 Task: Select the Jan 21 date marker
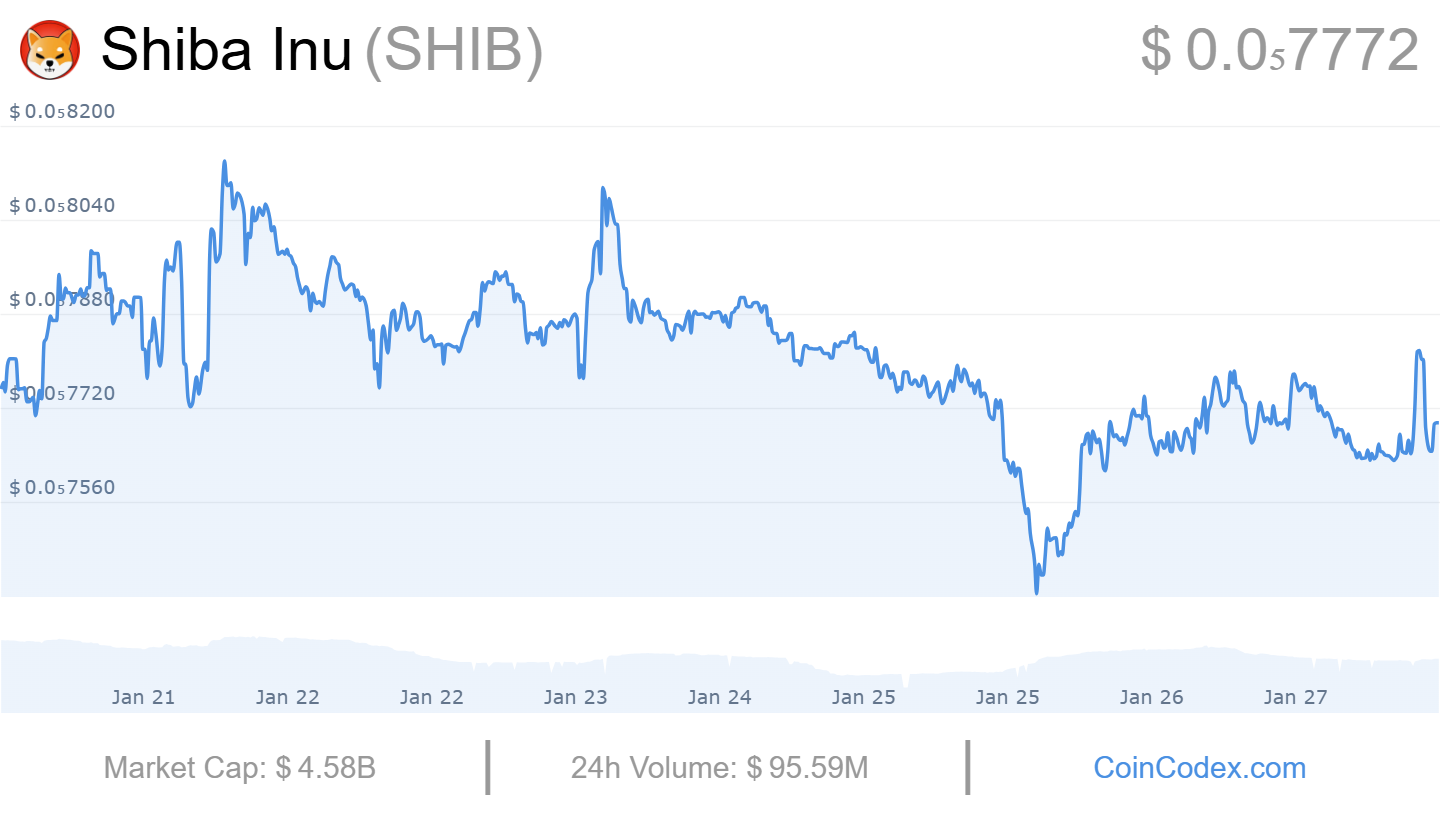[143, 697]
